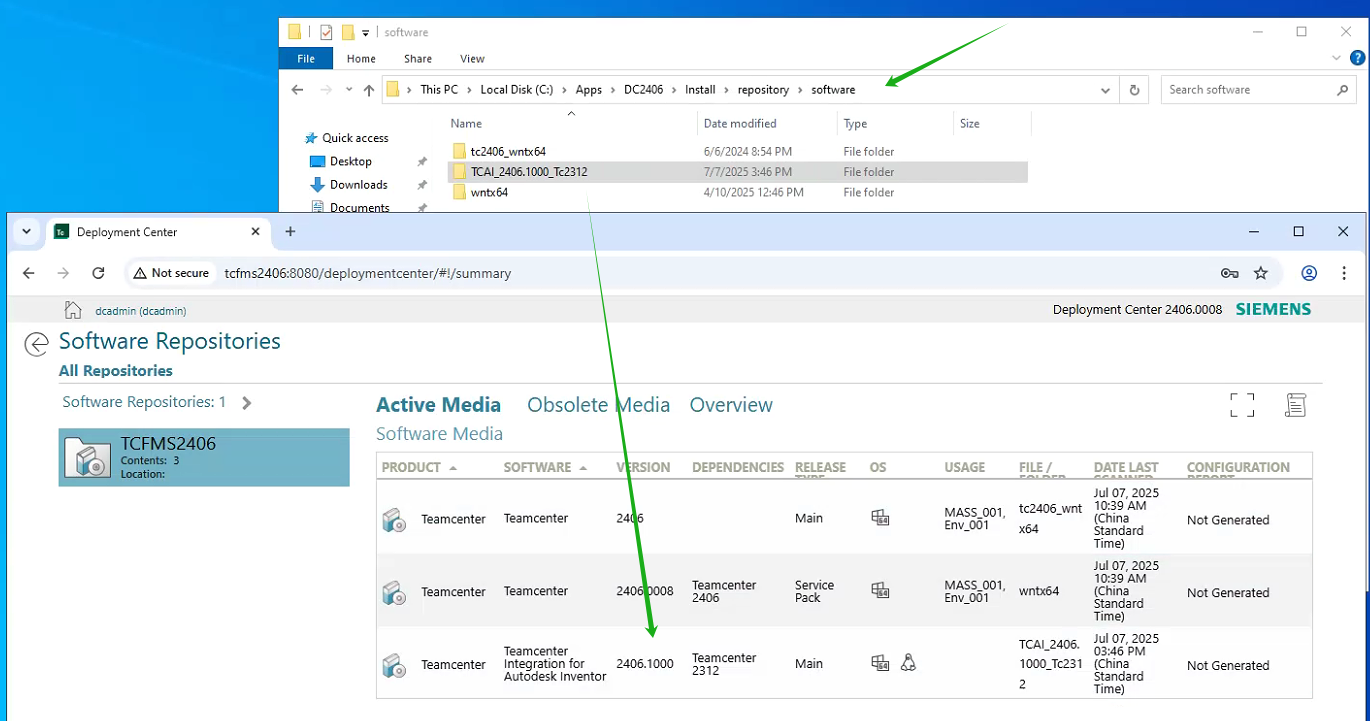
Task: Click the Windows OS icon in the 2406 row
Action: click(x=880, y=517)
